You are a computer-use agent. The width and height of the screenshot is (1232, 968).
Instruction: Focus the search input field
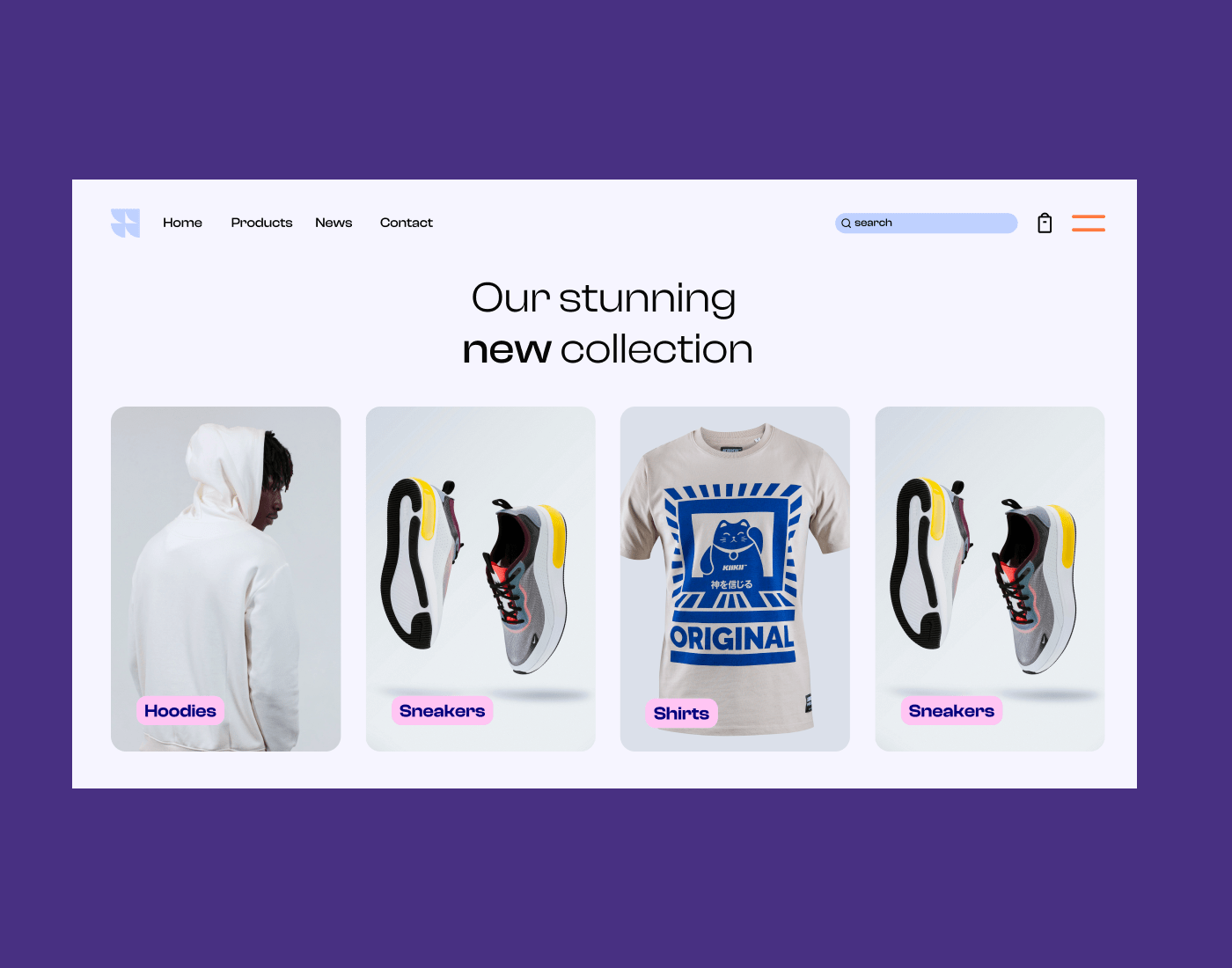[x=926, y=223]
